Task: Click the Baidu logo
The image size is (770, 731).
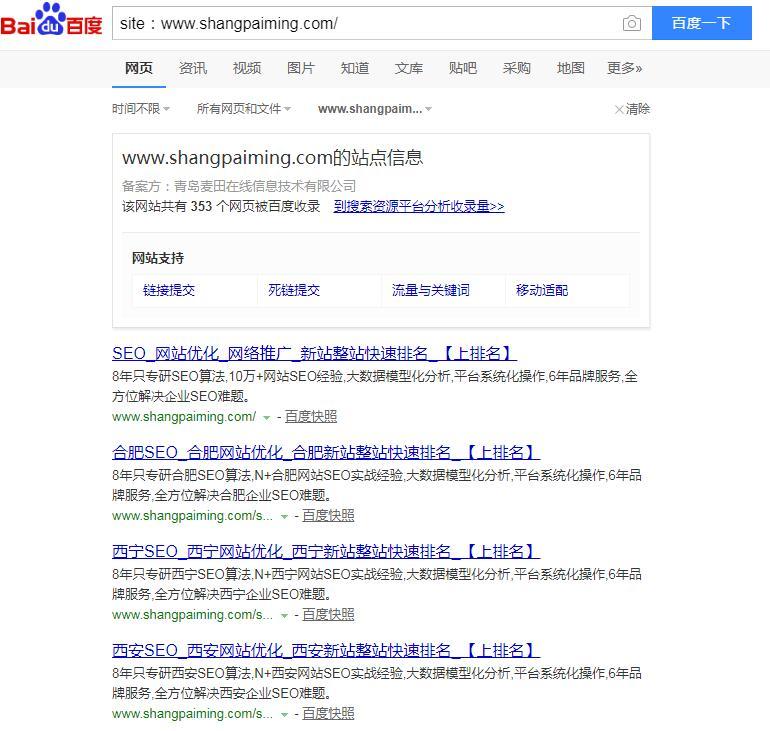Action: point(51,20)
